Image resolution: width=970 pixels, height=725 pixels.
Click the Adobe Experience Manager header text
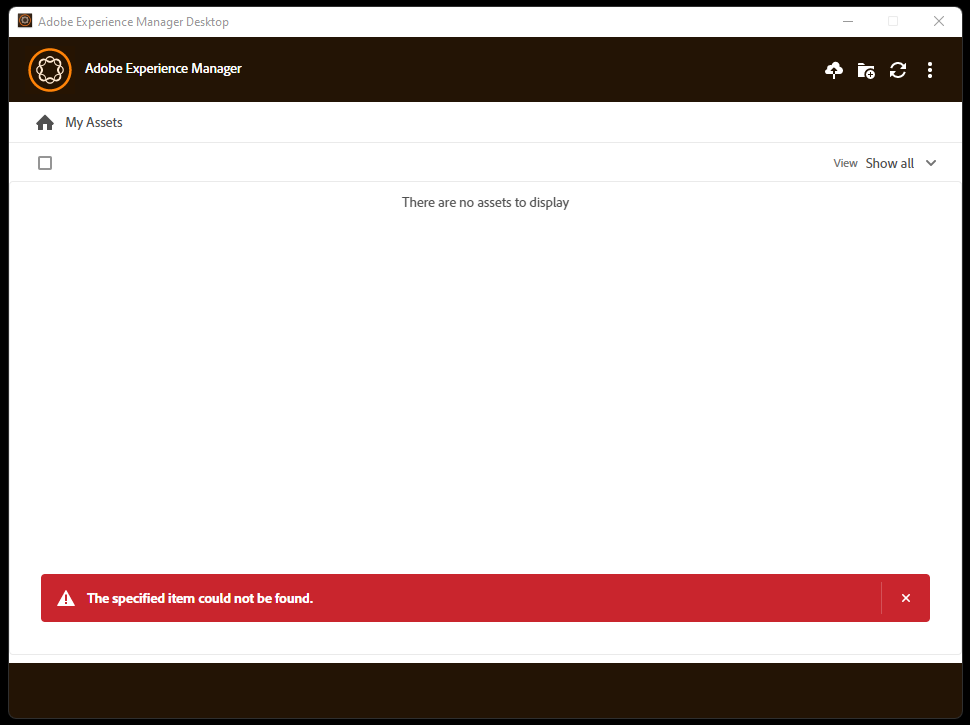tap(163, 69)
